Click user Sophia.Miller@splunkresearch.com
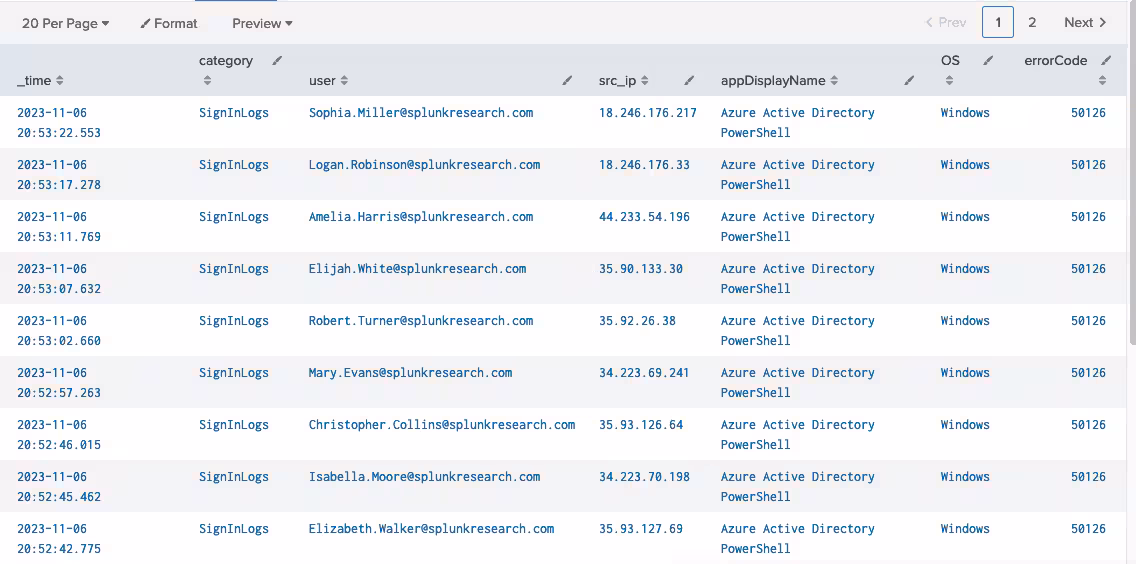 pos(421,113)
